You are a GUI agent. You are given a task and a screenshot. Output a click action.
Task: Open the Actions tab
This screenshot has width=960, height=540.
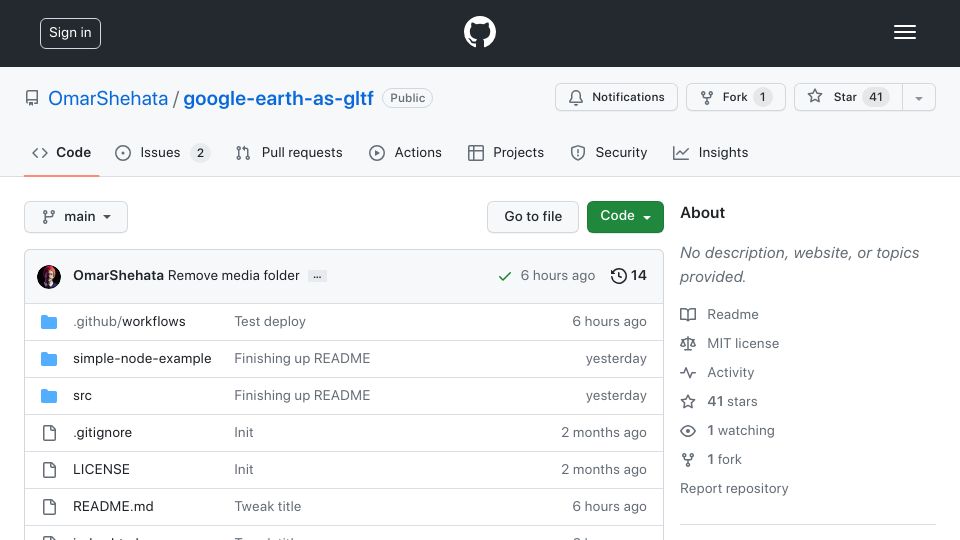(405, 152)
